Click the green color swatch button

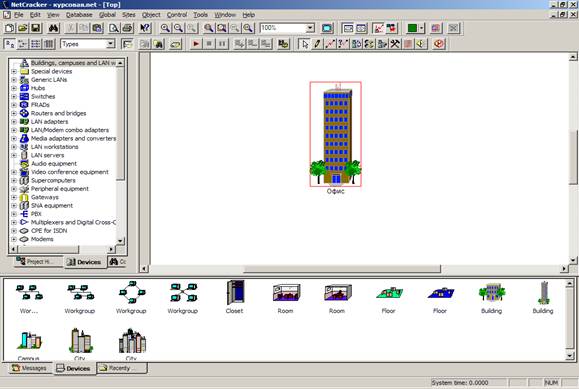tap(412, 28)
